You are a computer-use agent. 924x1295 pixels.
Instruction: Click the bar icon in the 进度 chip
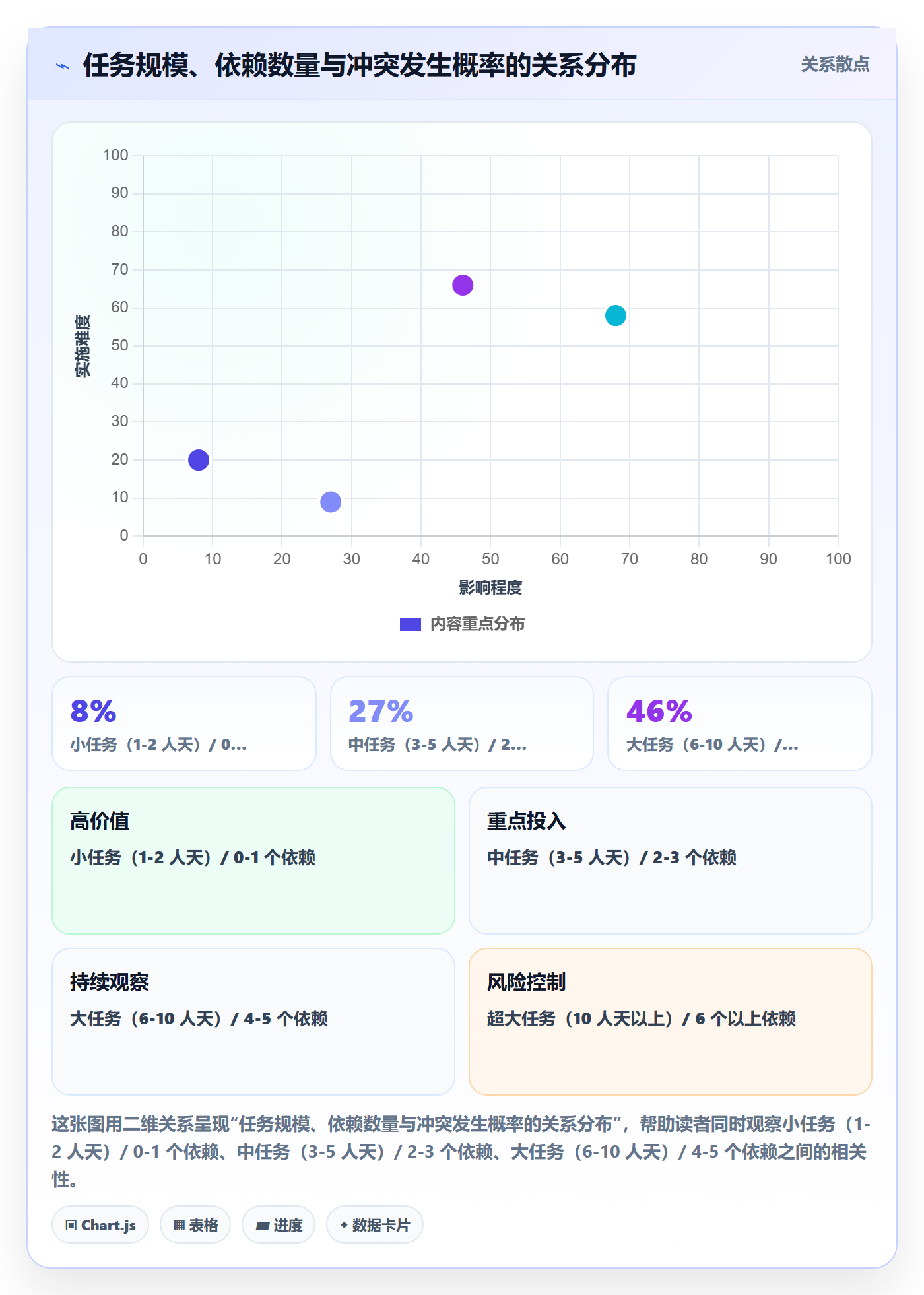tap(262, 1226)
